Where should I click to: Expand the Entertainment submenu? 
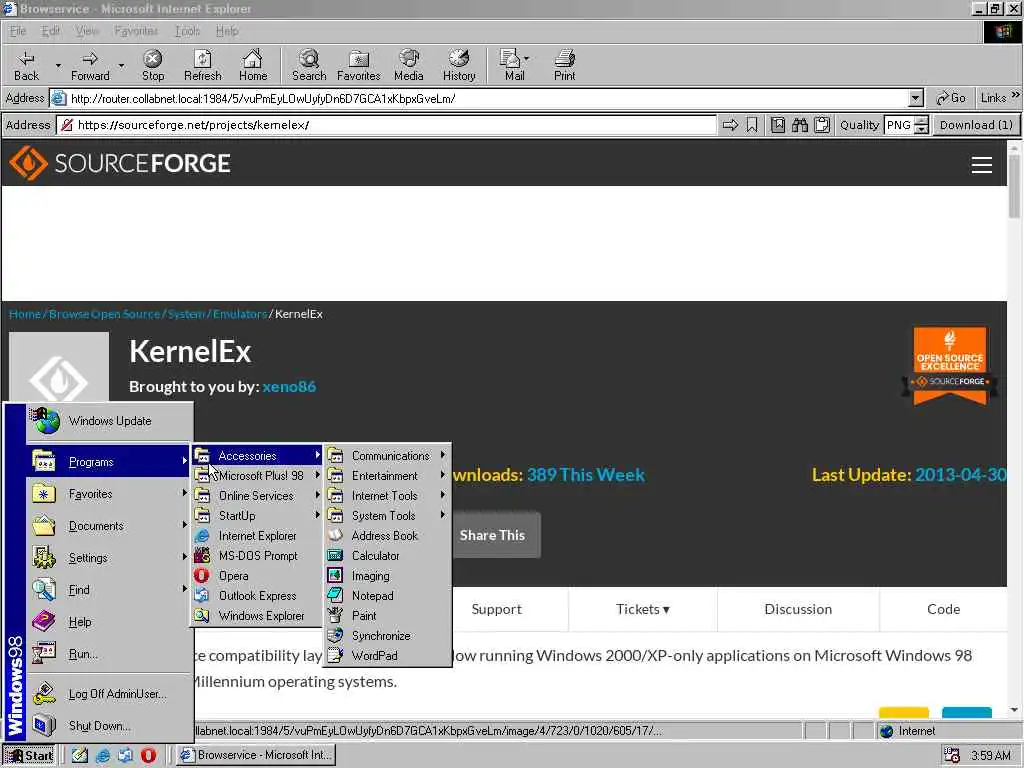coord(389,476)
